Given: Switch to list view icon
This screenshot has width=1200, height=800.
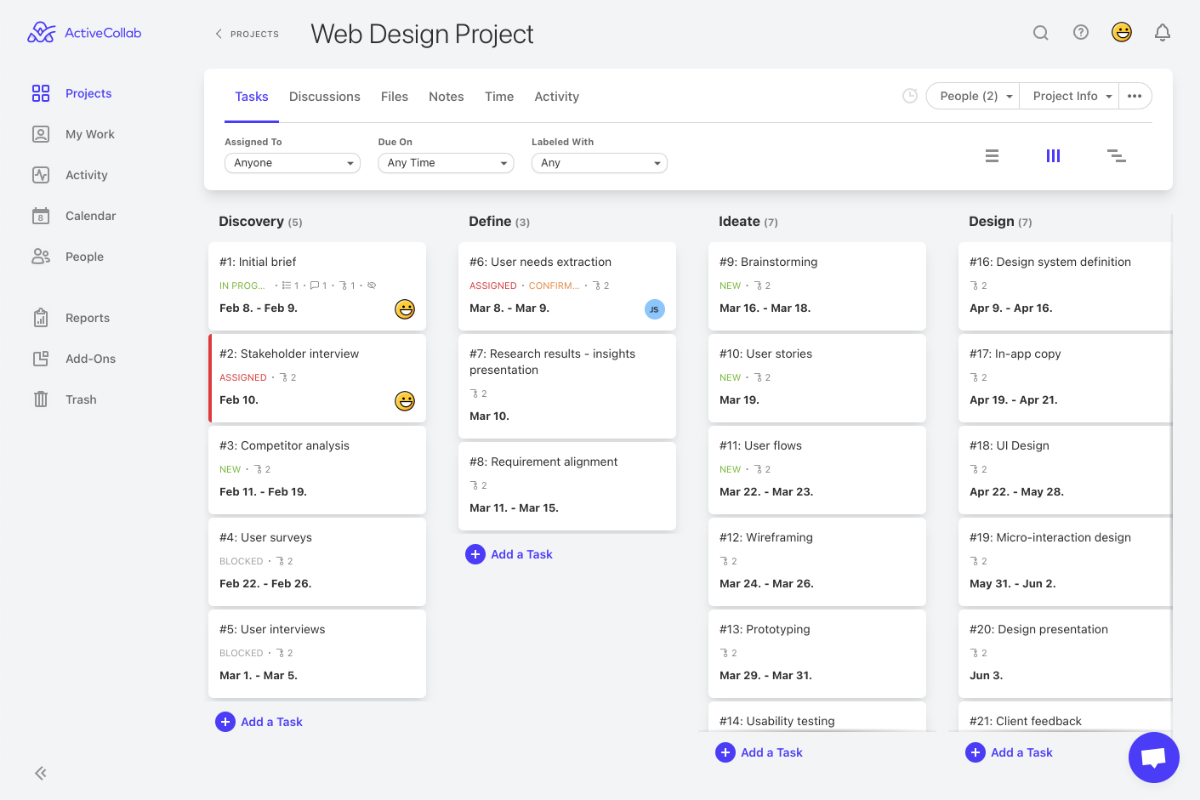Looking at the screenshot, I should coord(992,156).
